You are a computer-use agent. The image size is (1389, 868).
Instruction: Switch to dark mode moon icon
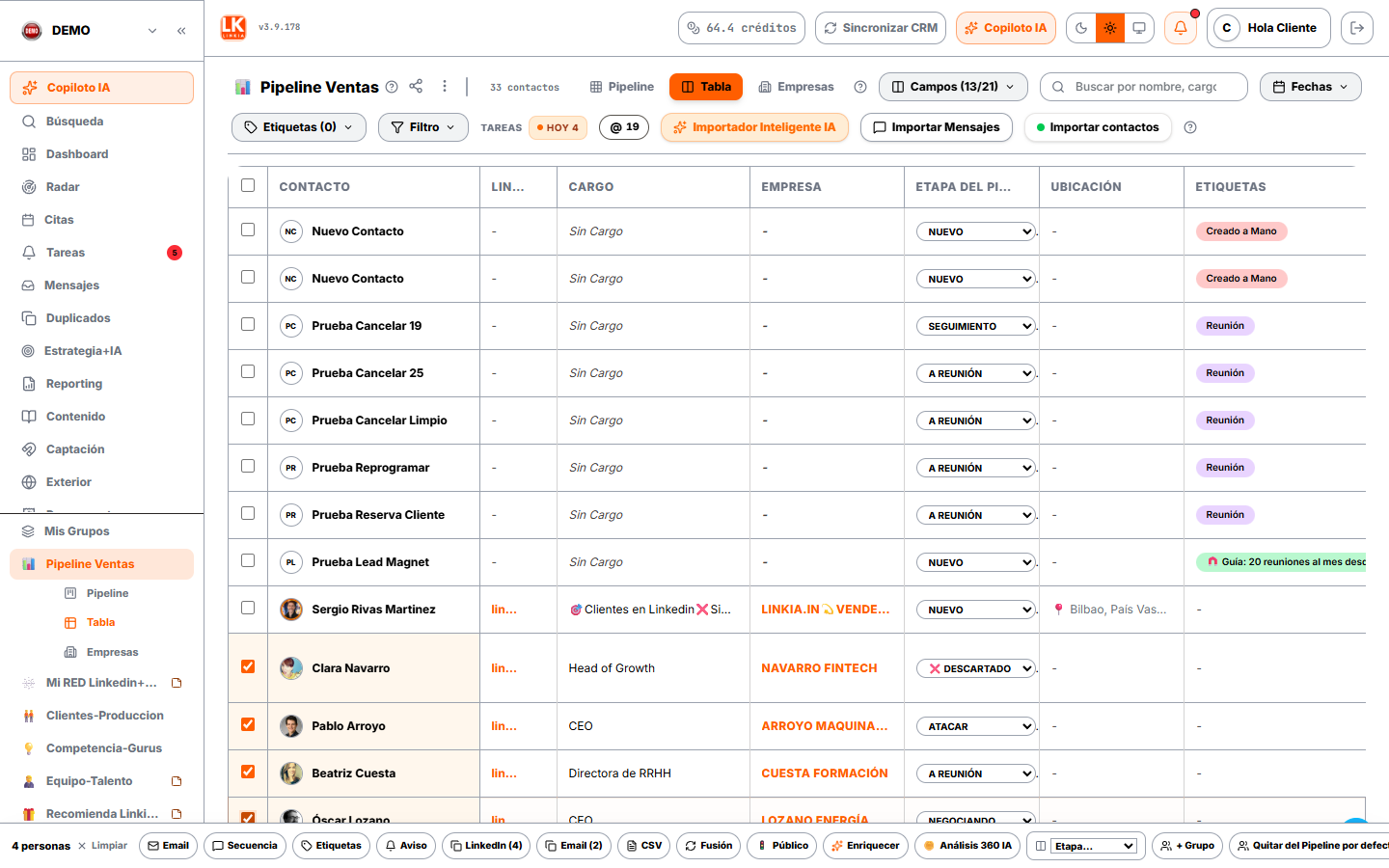(1081, 28)
